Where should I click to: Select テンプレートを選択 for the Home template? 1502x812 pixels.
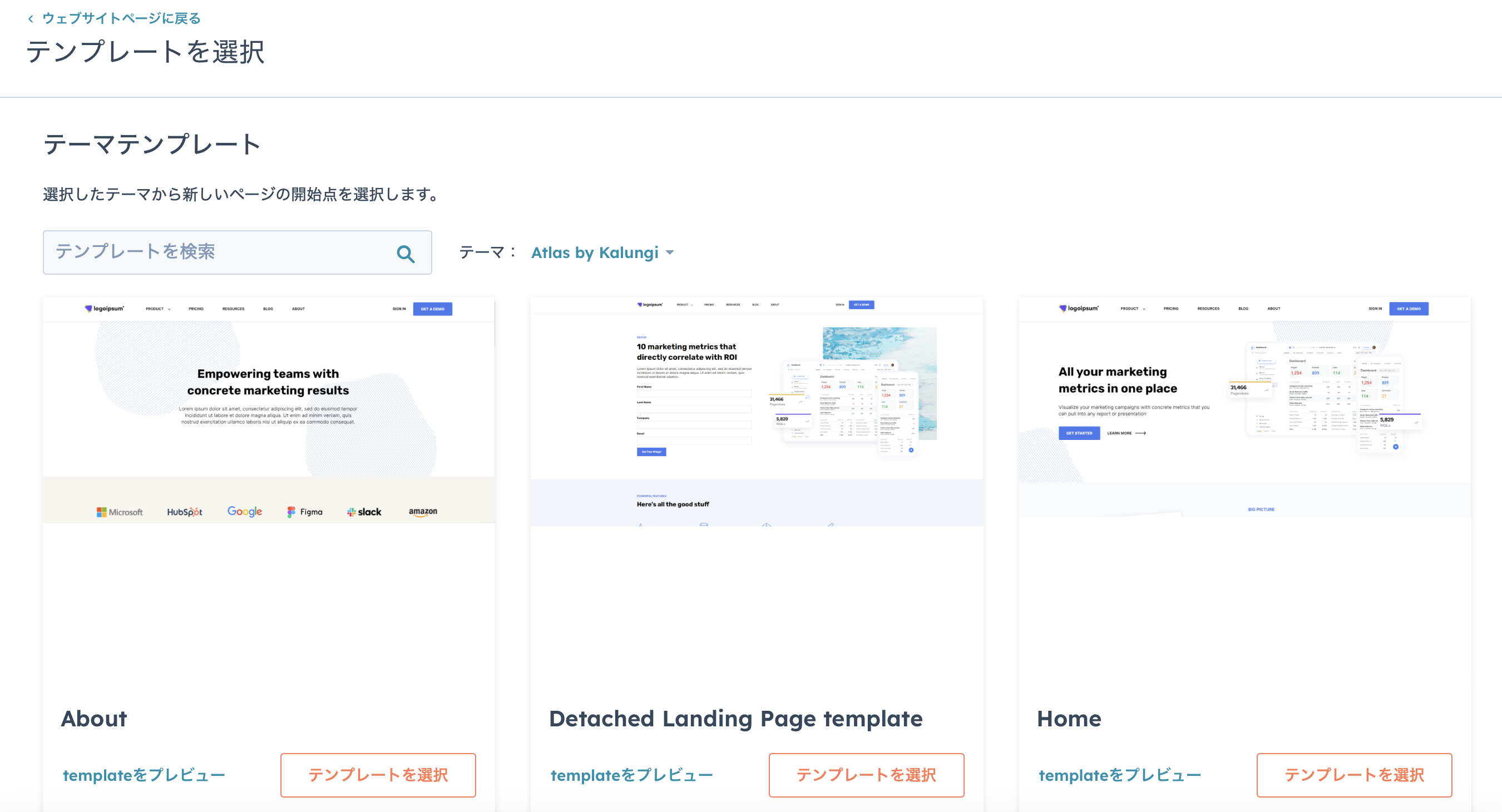point(1354,775)
